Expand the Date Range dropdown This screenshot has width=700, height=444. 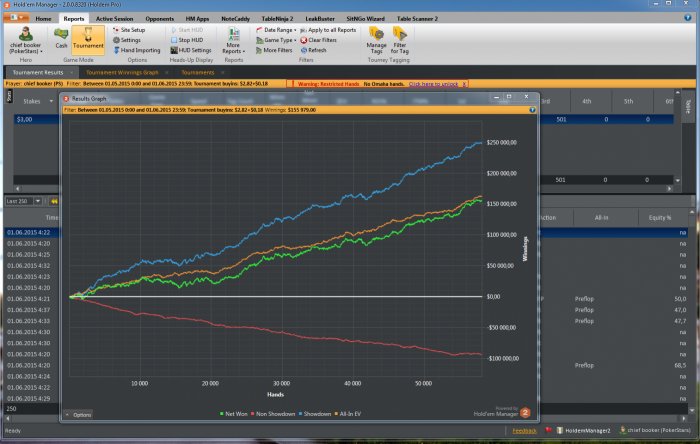pyautogui.click(x=277, y=30)
